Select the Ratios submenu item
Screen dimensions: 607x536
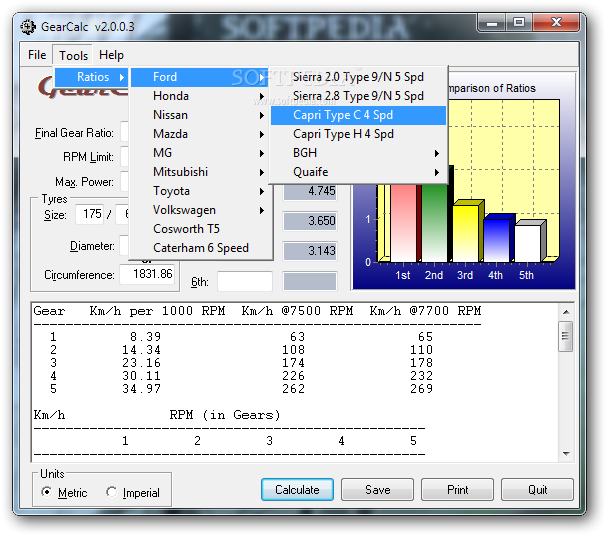pyautogui.click(x=91, y=77)
